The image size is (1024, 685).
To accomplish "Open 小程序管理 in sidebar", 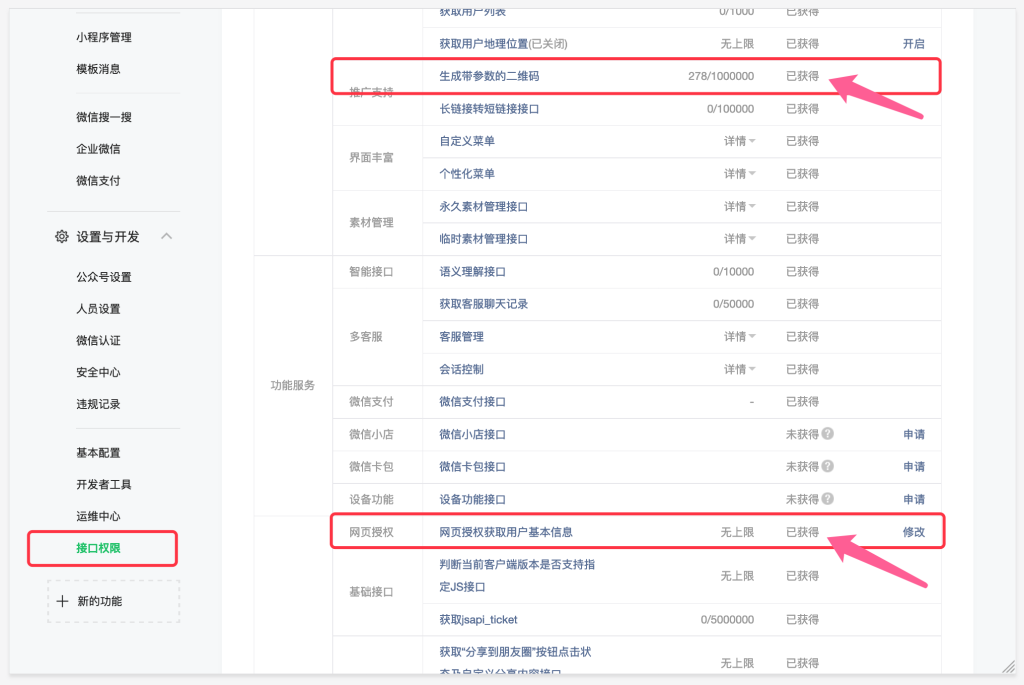I will tap(104, 37).
